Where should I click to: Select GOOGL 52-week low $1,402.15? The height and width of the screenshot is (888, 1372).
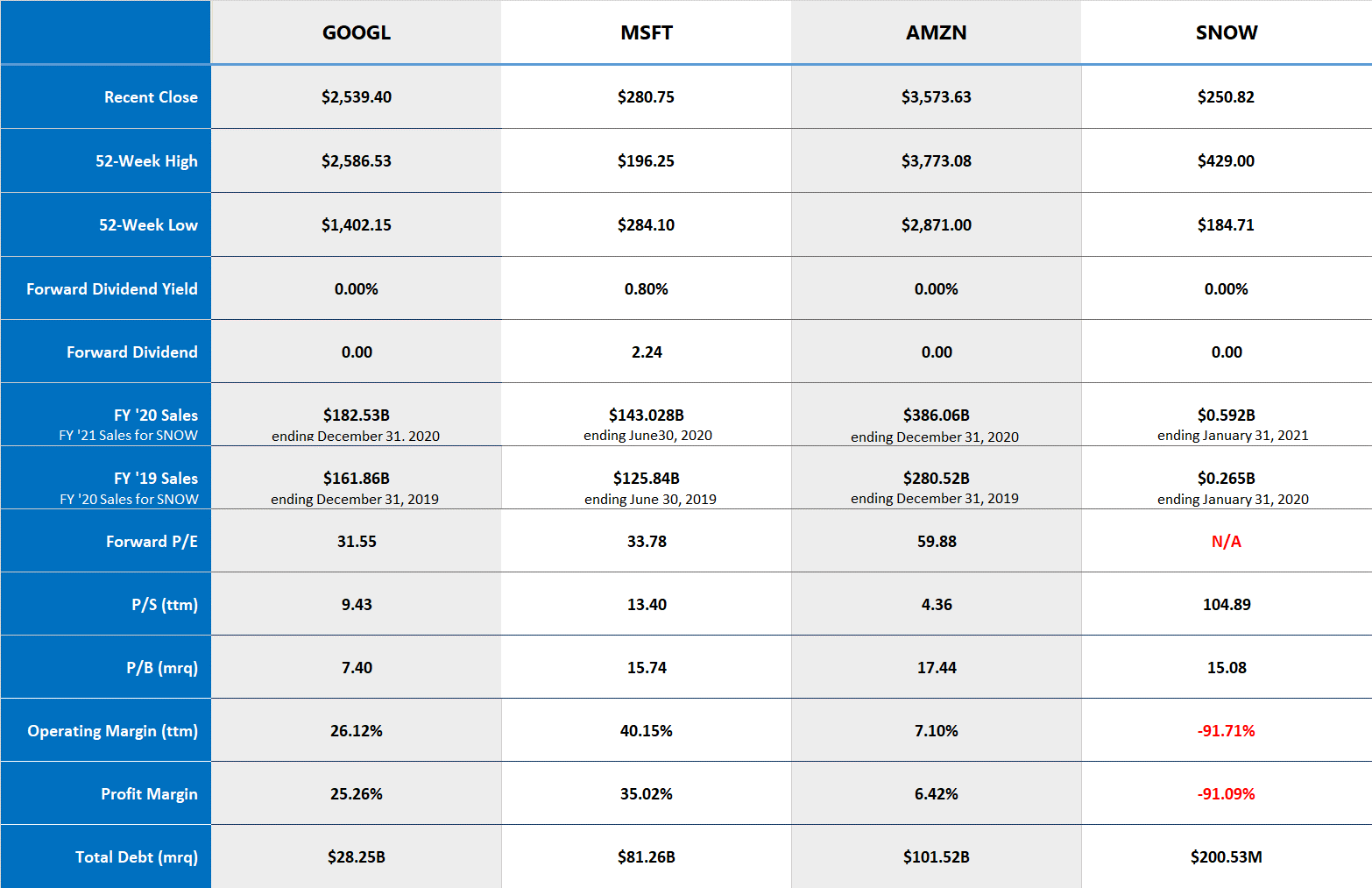click(x=357, y=225)
